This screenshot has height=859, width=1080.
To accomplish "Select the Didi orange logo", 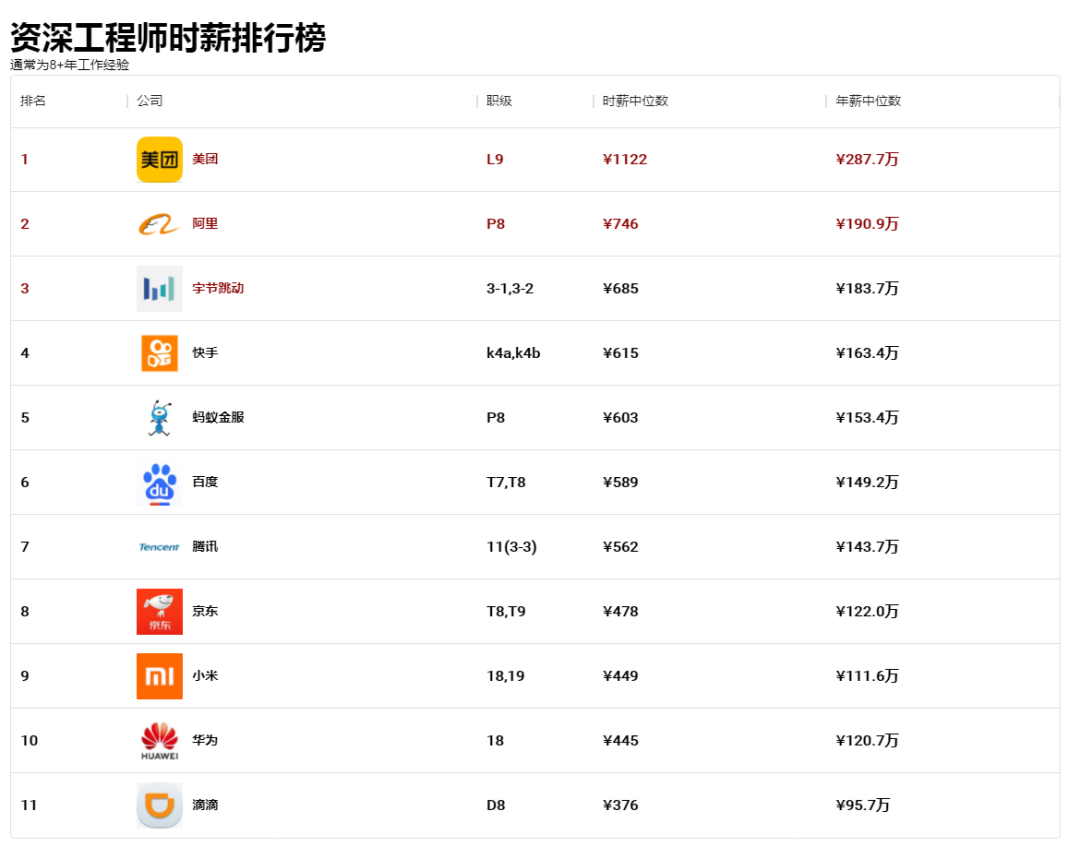I will pos(159,805).
